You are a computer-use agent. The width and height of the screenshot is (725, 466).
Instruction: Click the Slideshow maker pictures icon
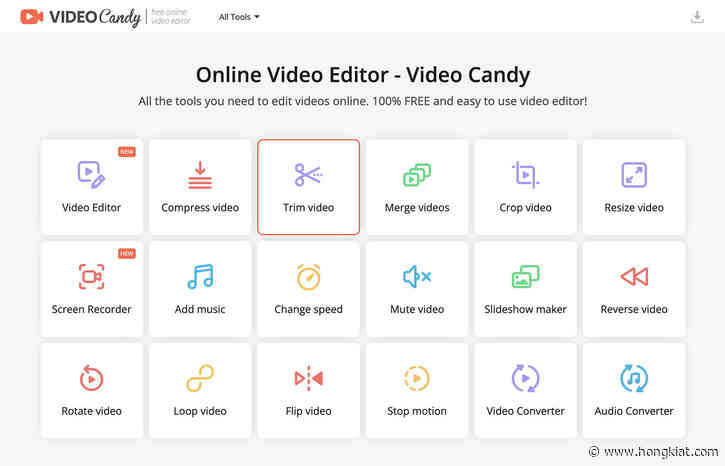click(525, 276)
